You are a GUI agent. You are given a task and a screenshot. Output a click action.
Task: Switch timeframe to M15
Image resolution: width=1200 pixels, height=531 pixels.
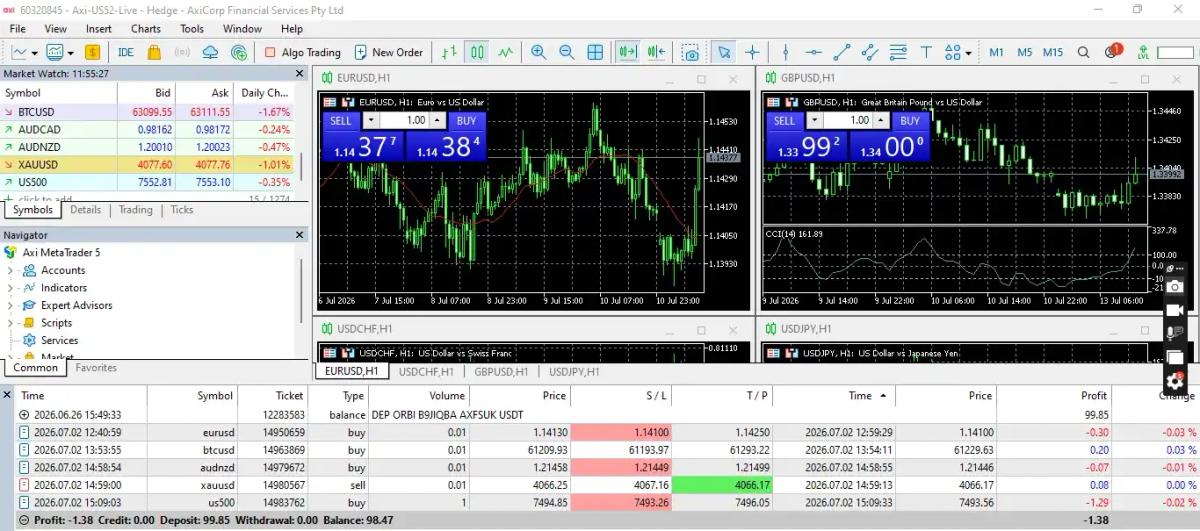pos(1053,52)
